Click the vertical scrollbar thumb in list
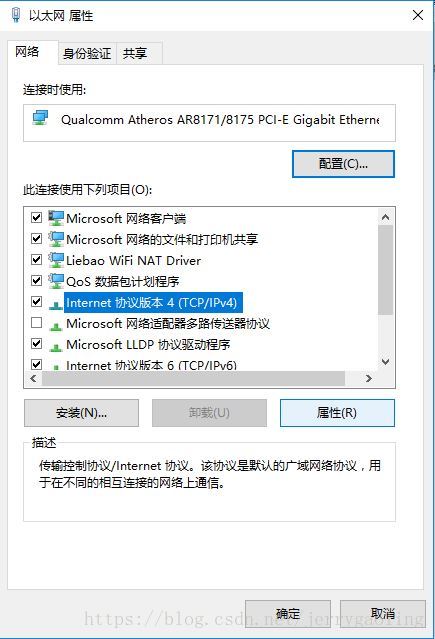The height and width of the screenshot is (639, 435). tap(385, 270)
